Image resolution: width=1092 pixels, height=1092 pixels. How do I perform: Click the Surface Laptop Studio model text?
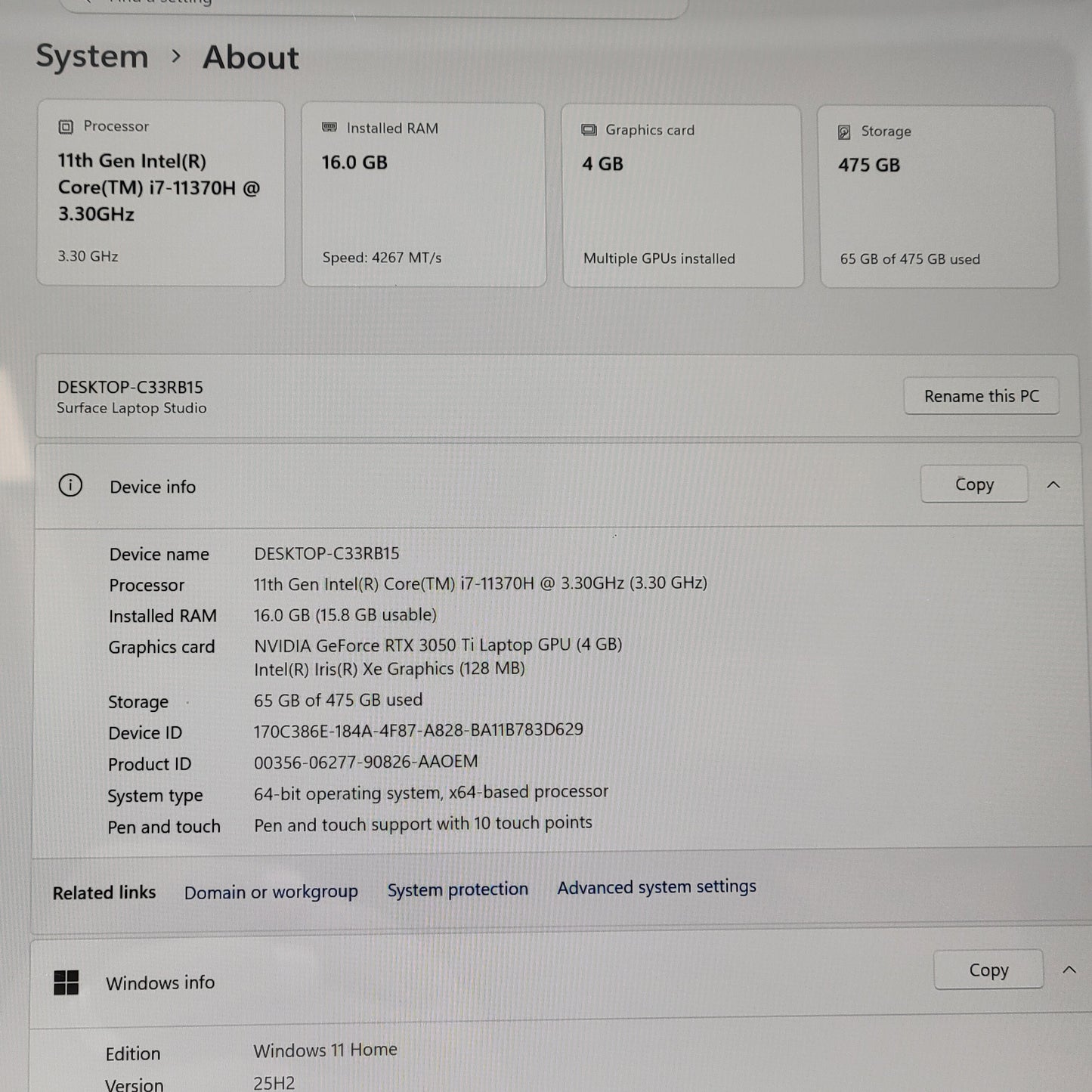pos(131,408)
